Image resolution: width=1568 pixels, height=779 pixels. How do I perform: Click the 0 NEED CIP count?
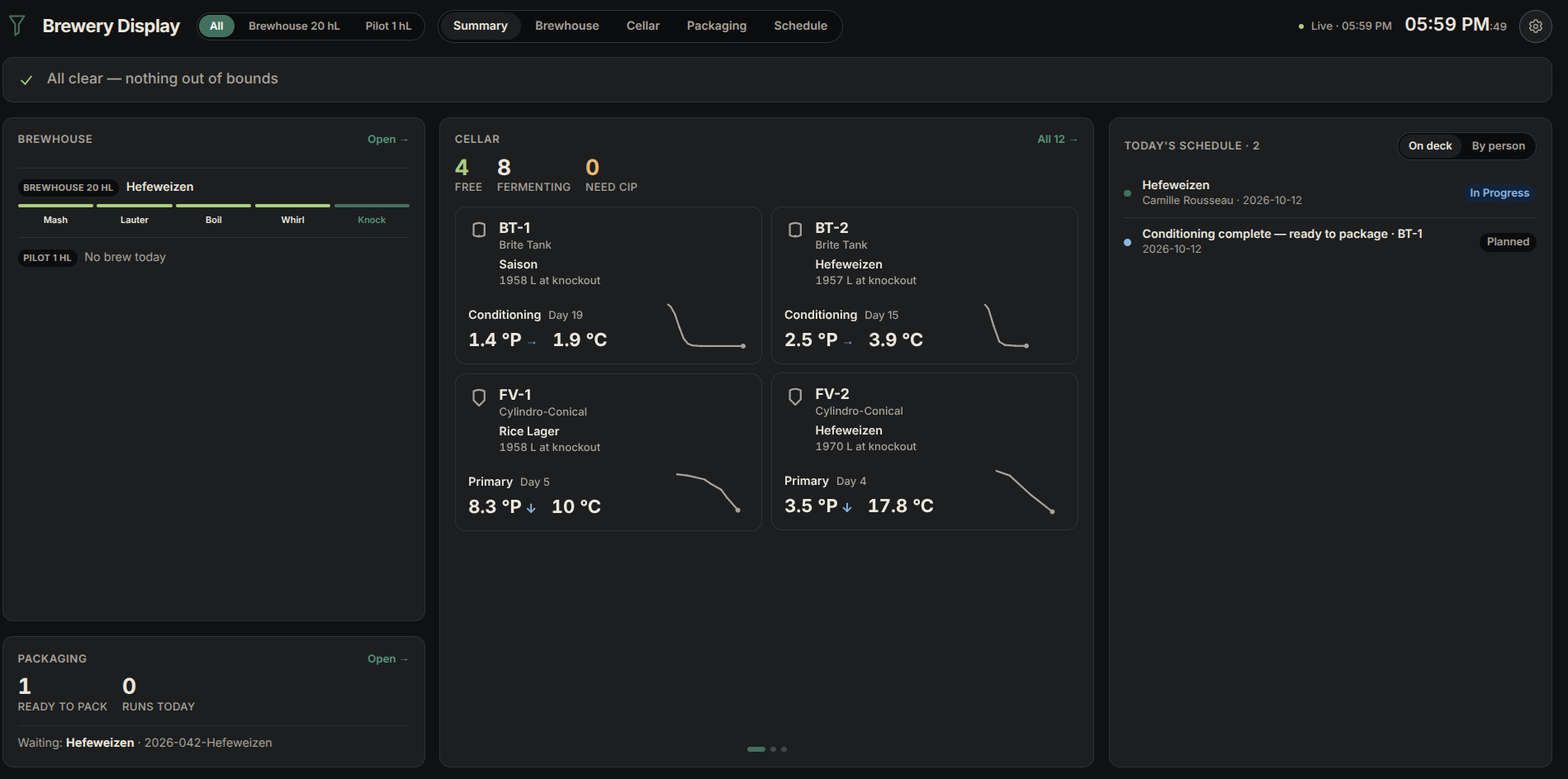click(x=611, y=175)
